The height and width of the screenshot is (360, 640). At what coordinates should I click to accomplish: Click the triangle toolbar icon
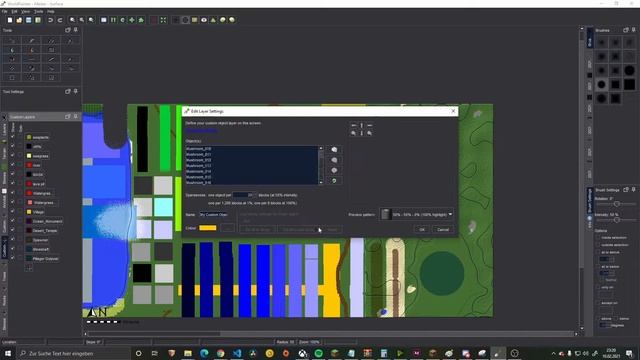click(213, 20)
